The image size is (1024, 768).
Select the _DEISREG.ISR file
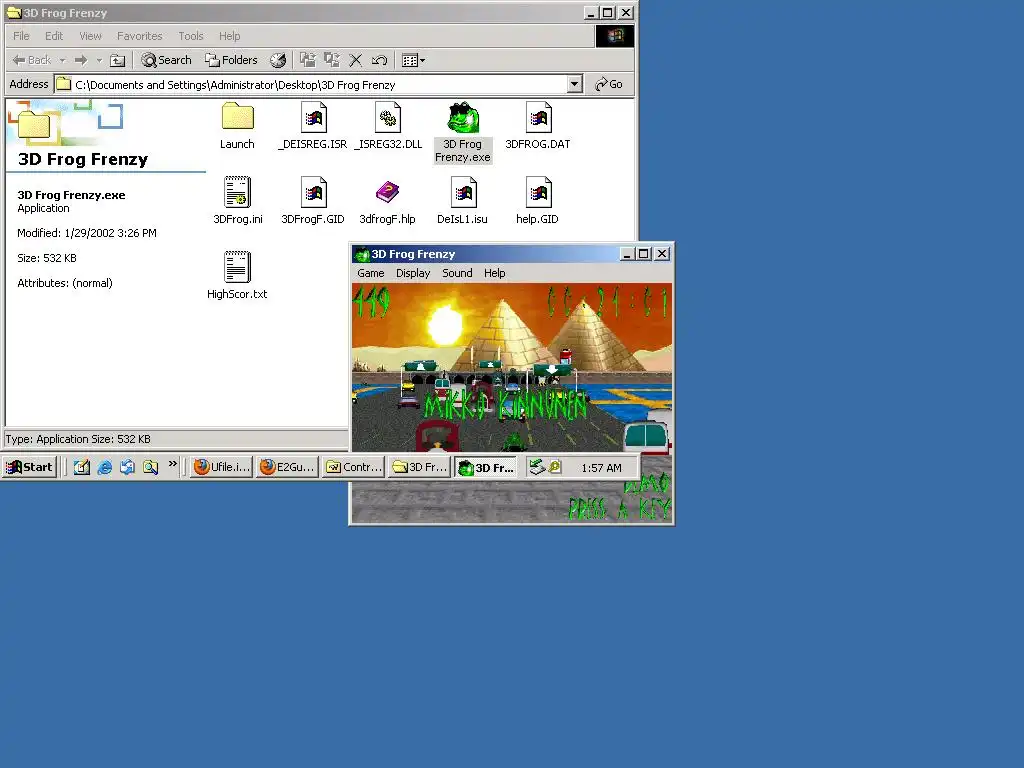click(313, 125)
